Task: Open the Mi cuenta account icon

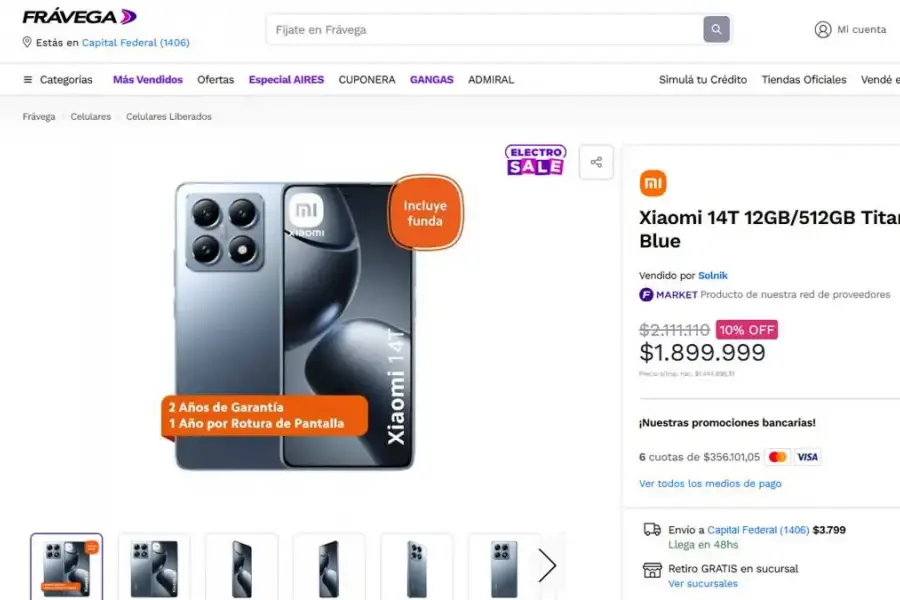Action: click(821, 29)
